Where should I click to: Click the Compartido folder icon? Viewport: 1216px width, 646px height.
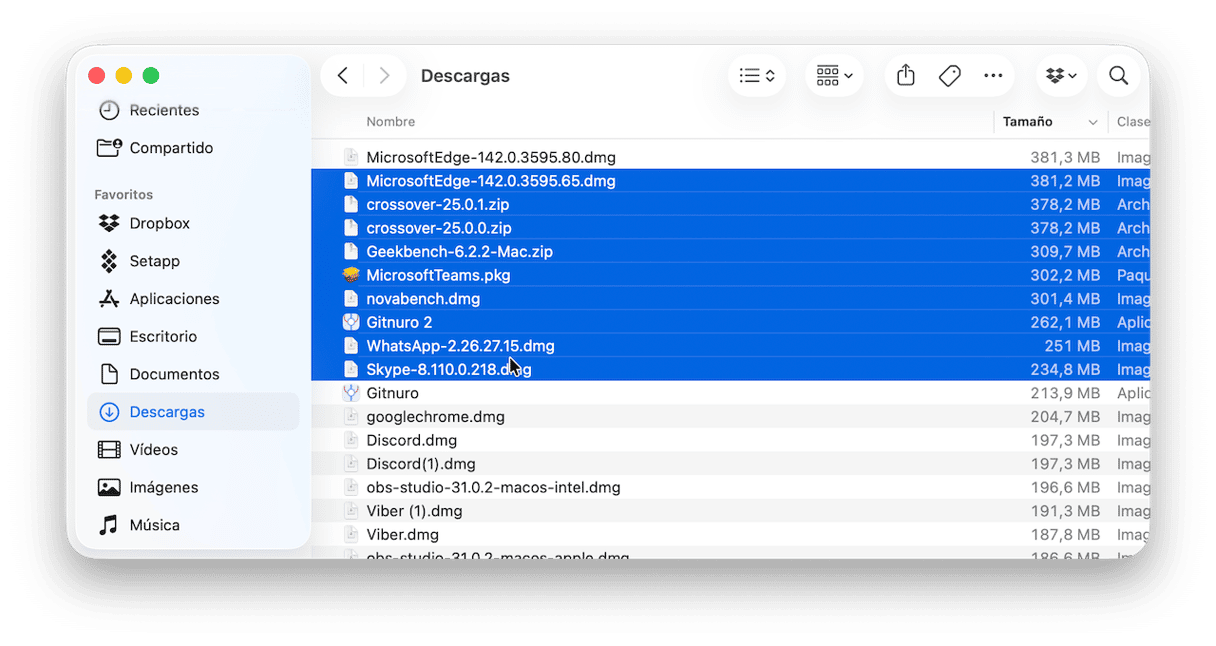click(109, 148)
